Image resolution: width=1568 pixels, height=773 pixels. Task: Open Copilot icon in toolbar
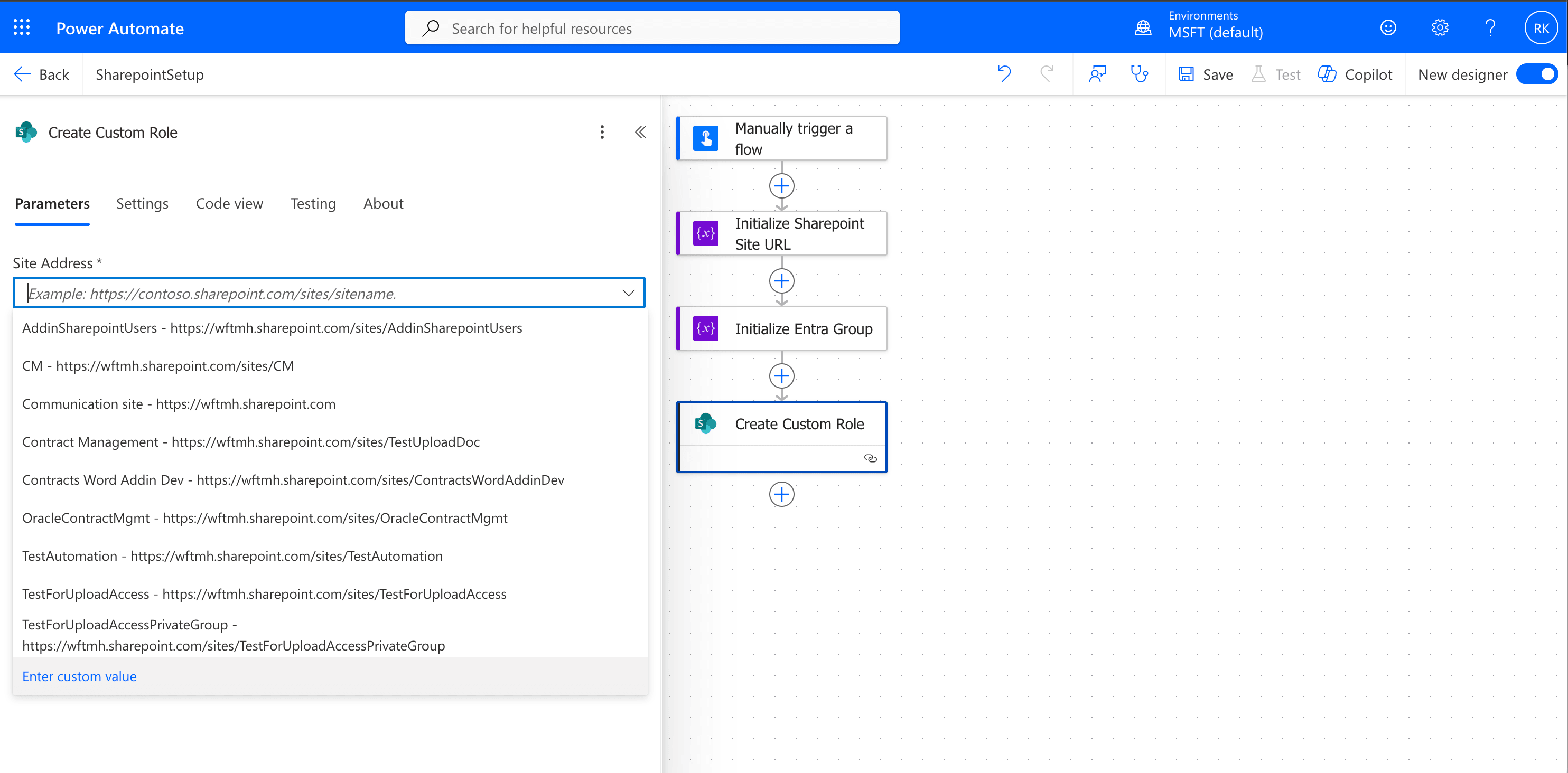[x=1327, y=74]
